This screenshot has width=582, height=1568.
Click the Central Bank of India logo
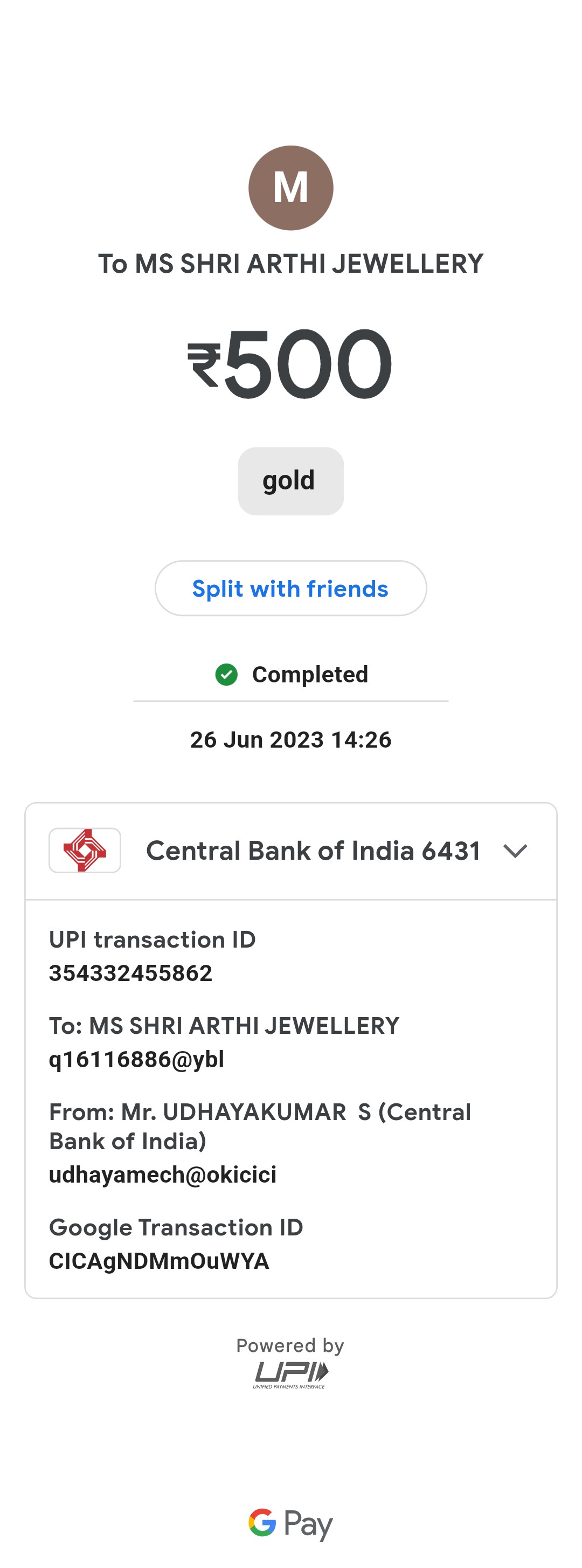click(x=85, y=851)
